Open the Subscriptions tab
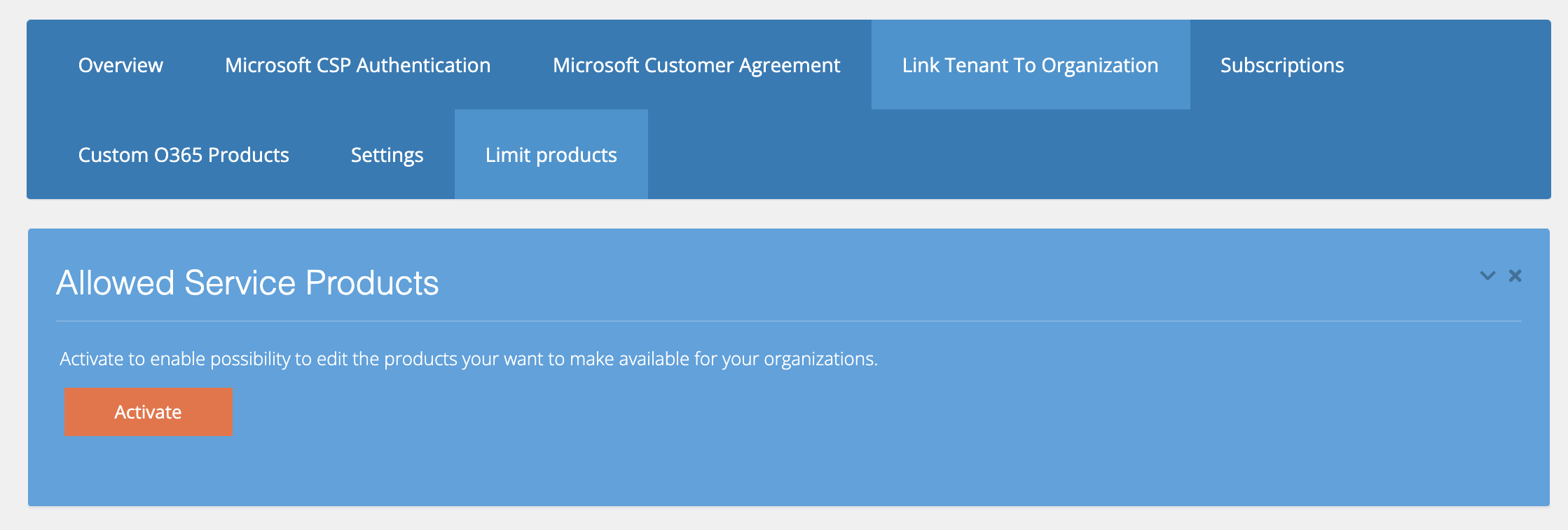 (x=1281, y=65)
